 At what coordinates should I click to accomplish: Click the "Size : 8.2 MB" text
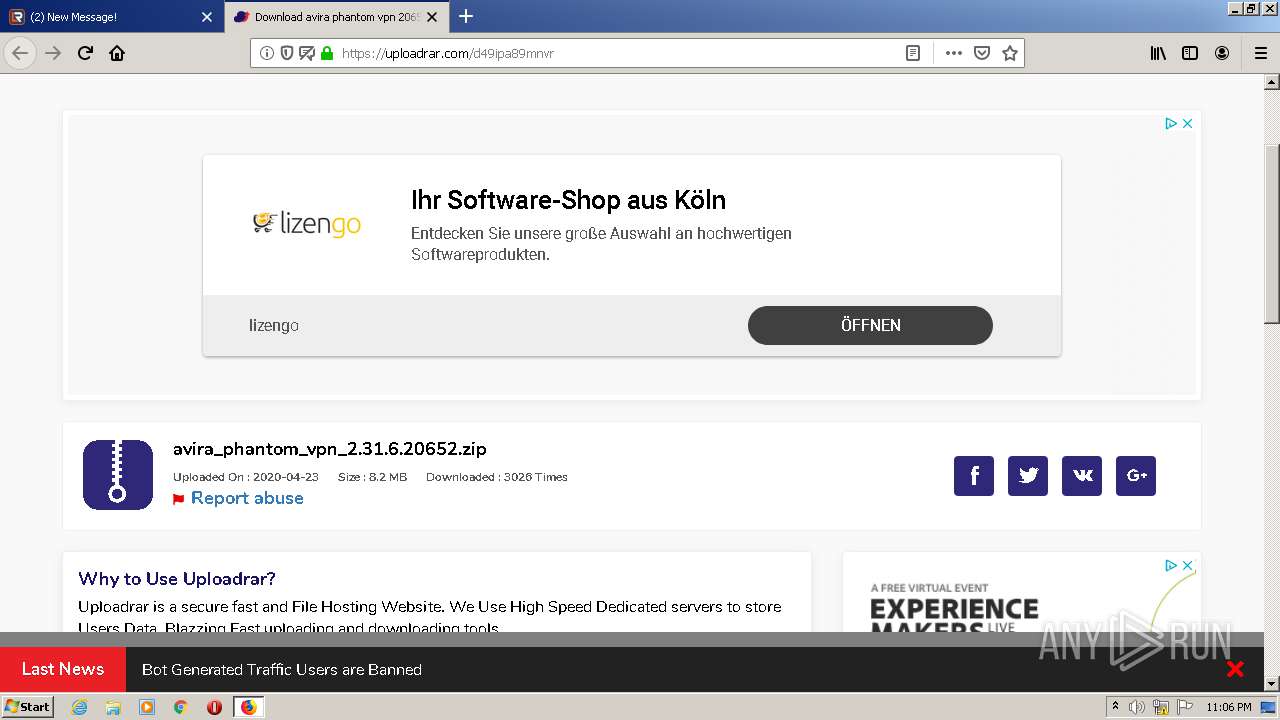click(372, 477)
